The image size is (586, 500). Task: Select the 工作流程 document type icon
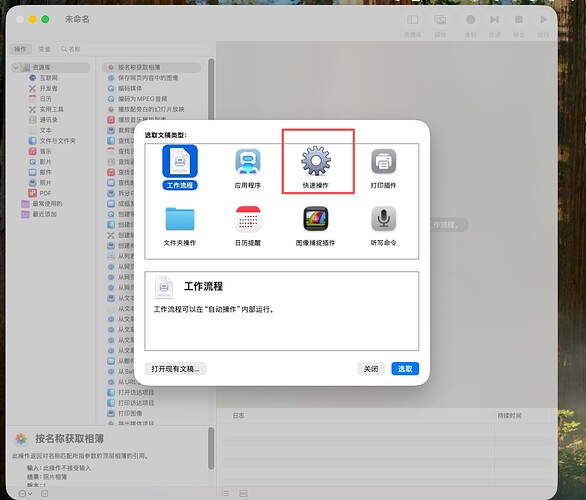(180, 161)
